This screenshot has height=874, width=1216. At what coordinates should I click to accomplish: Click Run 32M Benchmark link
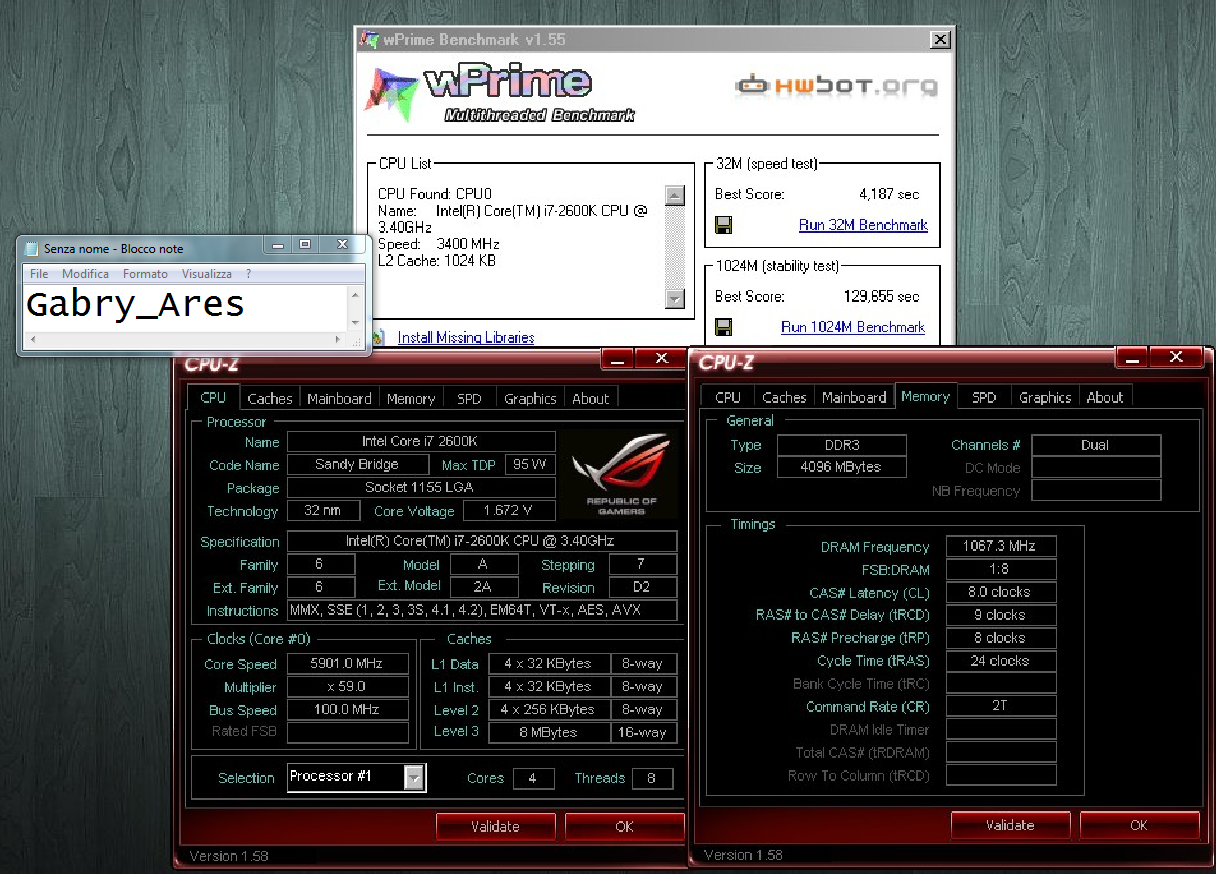point(863,225)
